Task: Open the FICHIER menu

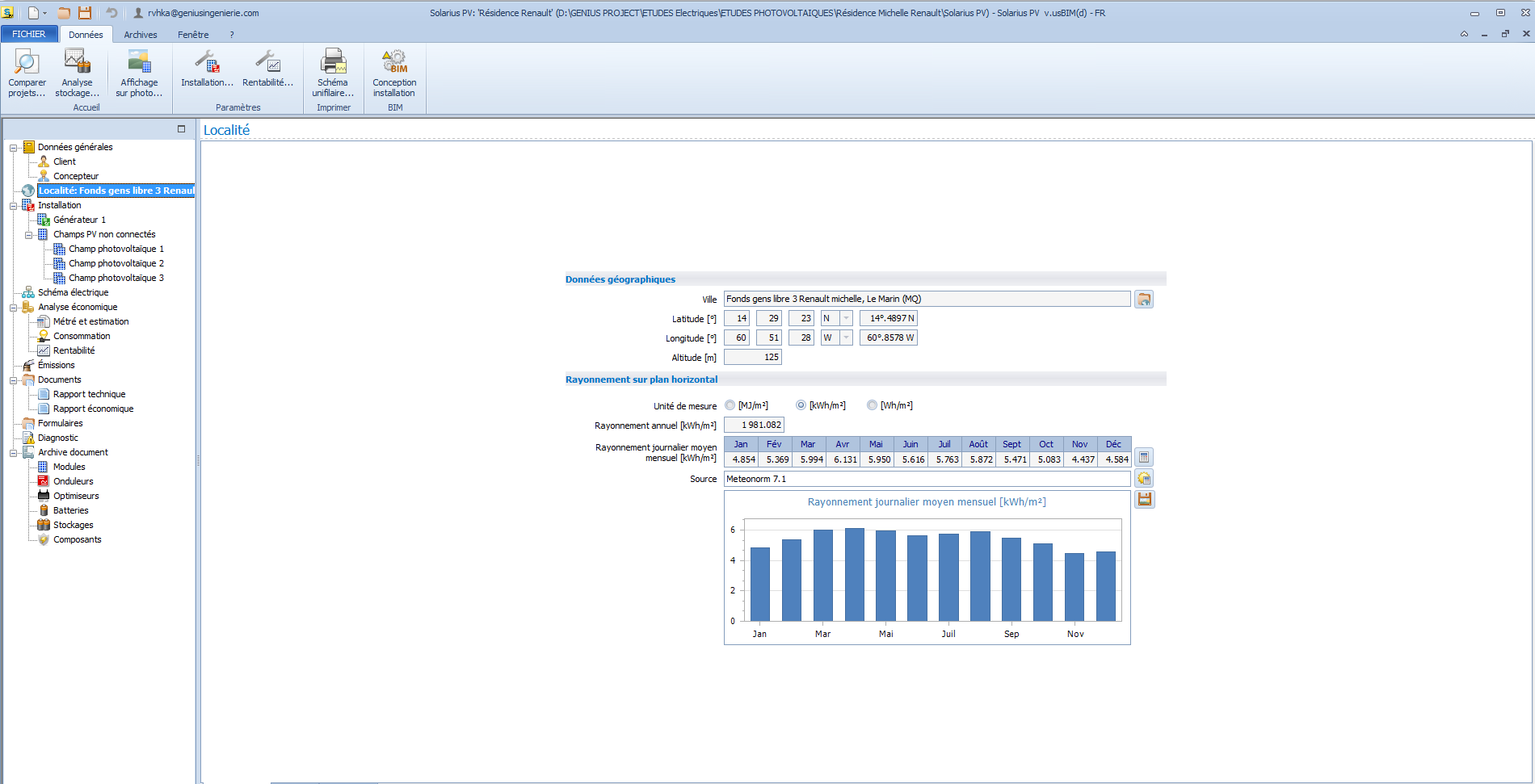Action: click(29, 34)
